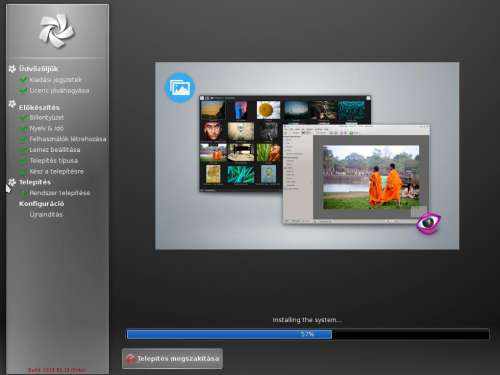Select the Konfiguráció section heading
This screenshot has height=375, width=500.
pyautogui.click(x=41, y=204)
